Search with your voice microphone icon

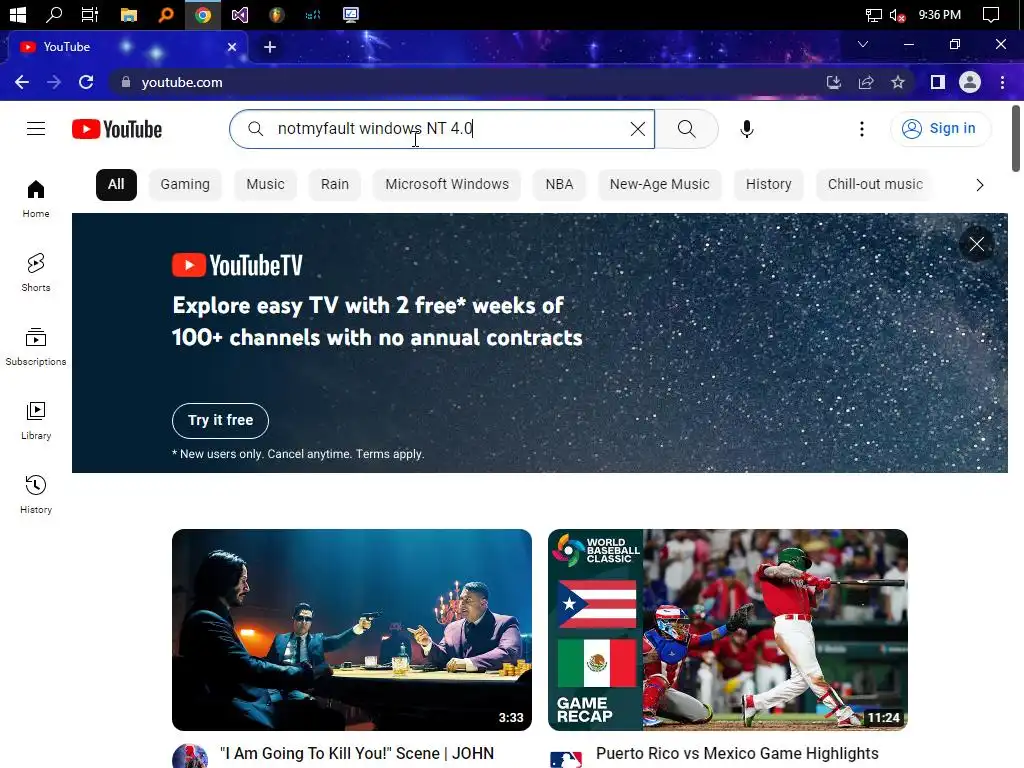click(746, 129)
